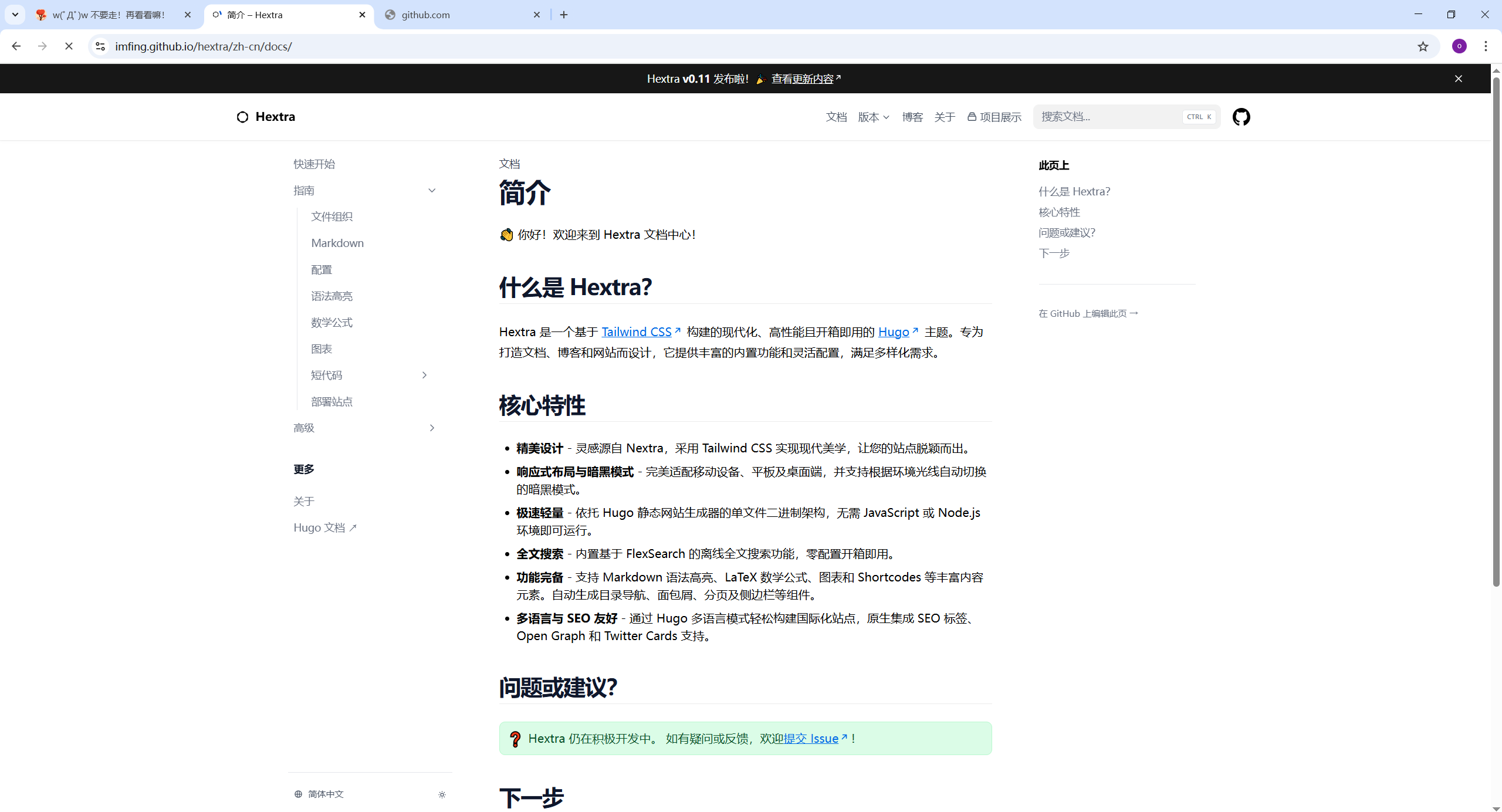Screen dimensions: 1502x812
Task: Click the Hextra logo icon
Action: coord(242,117)
